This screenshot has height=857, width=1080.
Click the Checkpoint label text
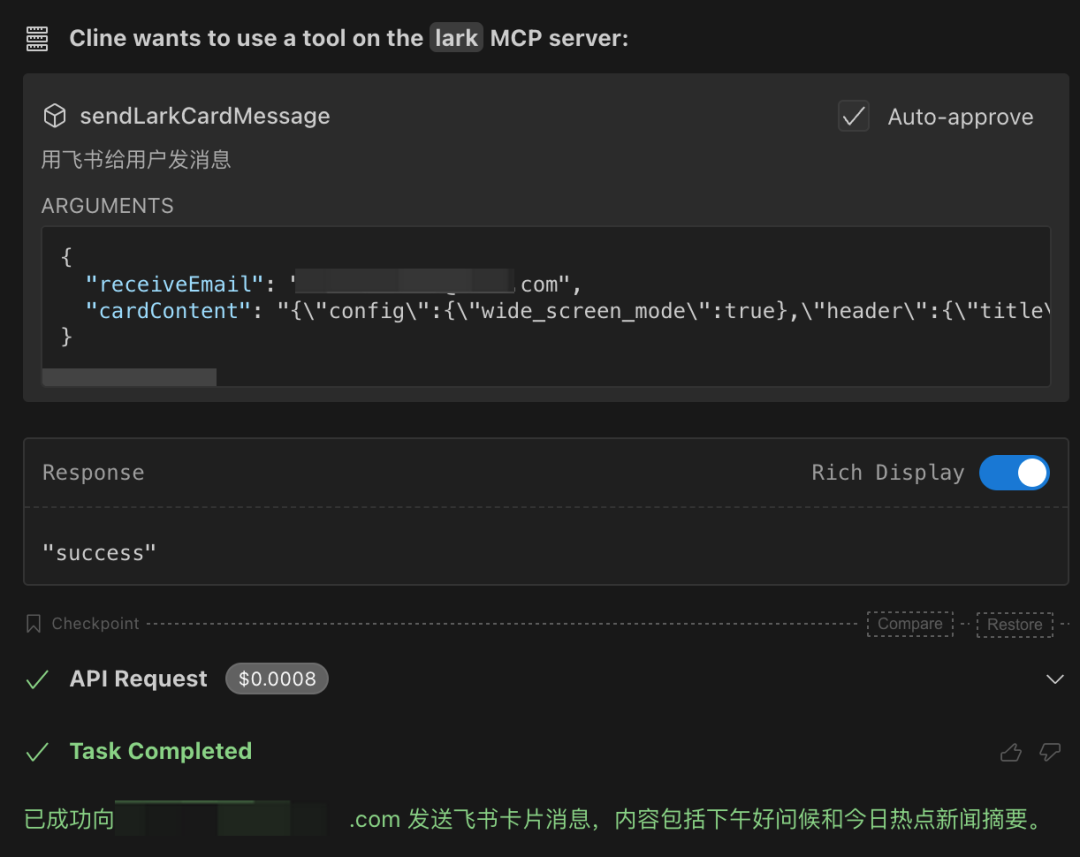point(95,623)
